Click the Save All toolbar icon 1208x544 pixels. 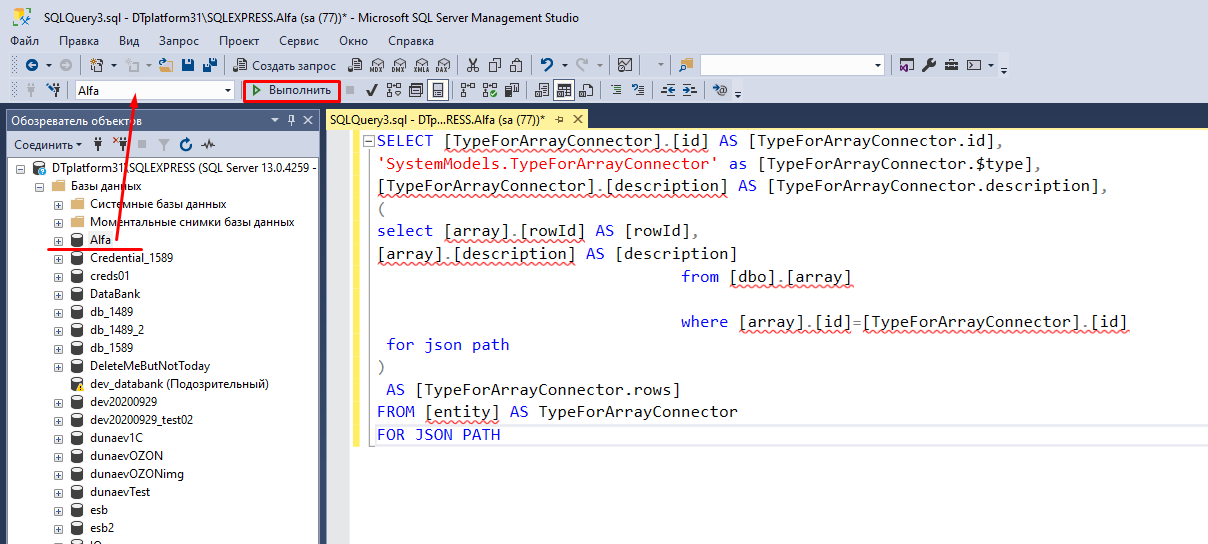[x=209, y=65]
